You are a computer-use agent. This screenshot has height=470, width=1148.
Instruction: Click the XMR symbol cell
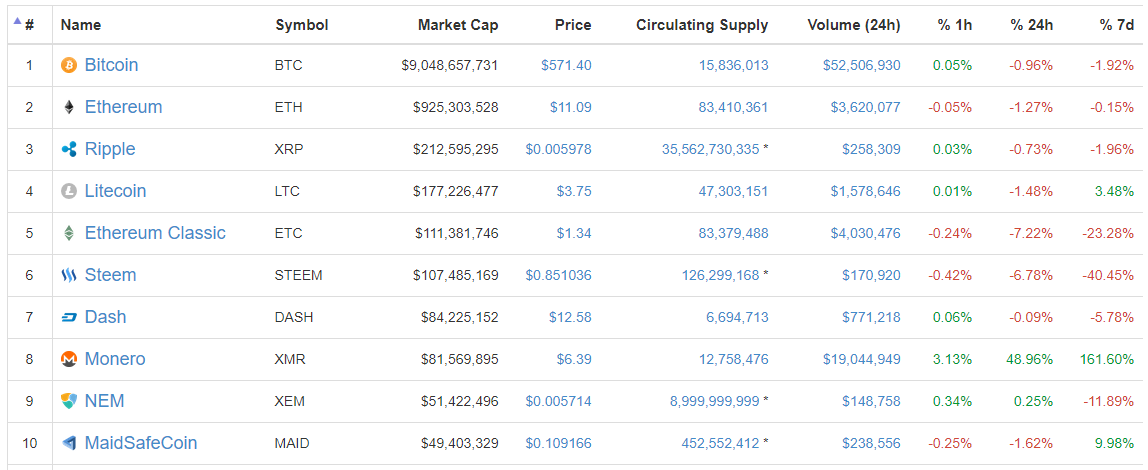coord(290,359)
